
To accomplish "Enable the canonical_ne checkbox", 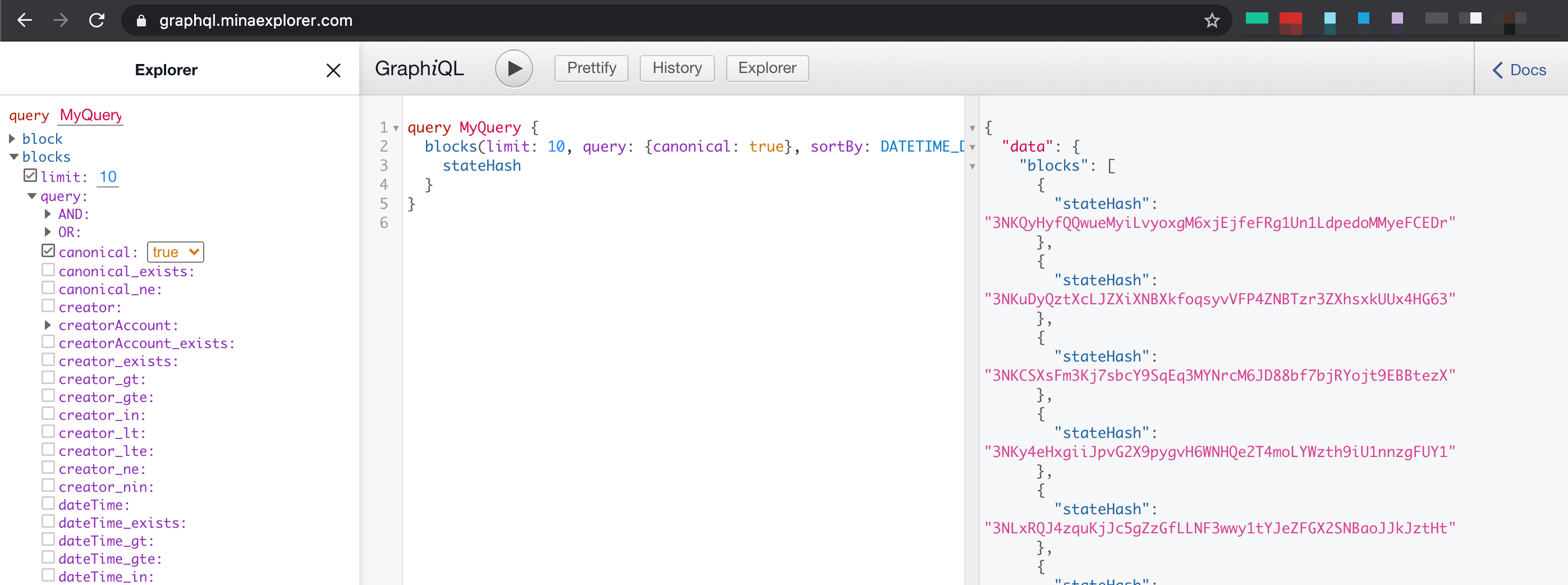I will tap(49, 287).
